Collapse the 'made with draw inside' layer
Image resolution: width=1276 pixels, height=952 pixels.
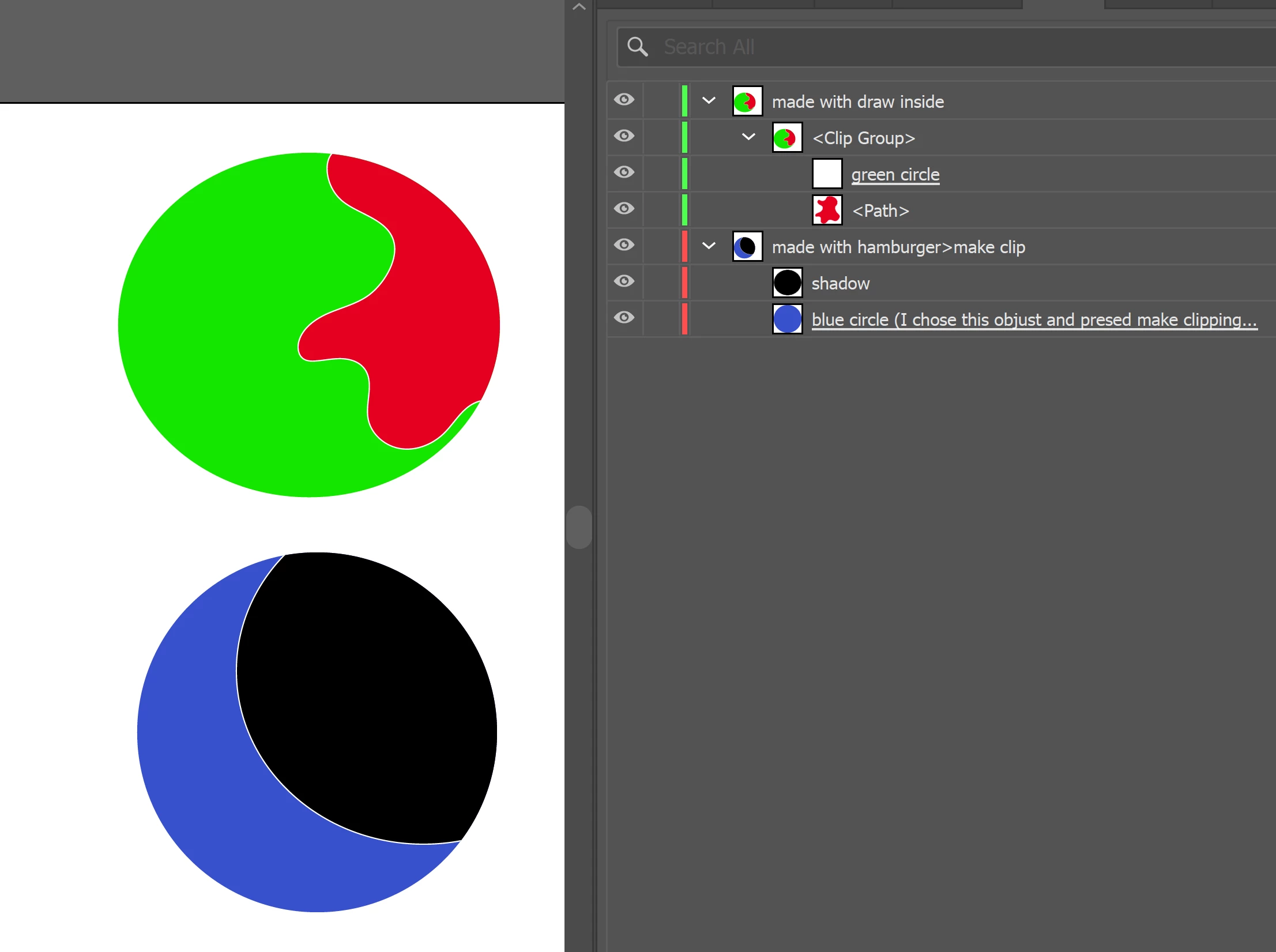709,101
